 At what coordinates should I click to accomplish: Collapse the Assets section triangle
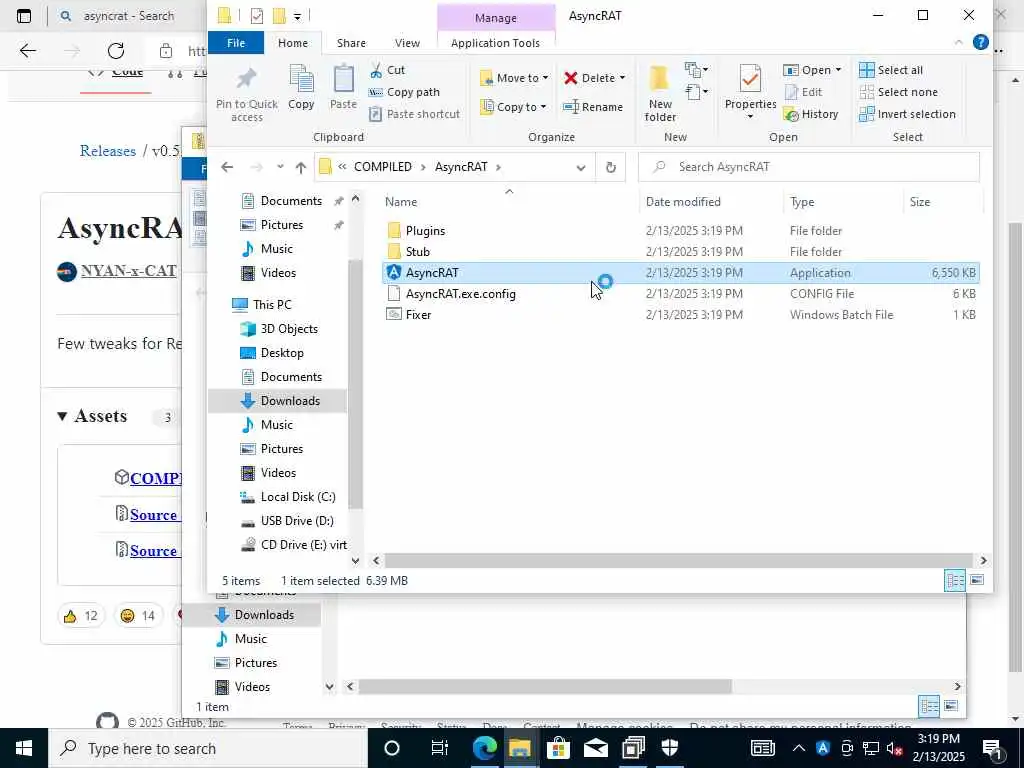pyautogui.click(x=62, y=416)
